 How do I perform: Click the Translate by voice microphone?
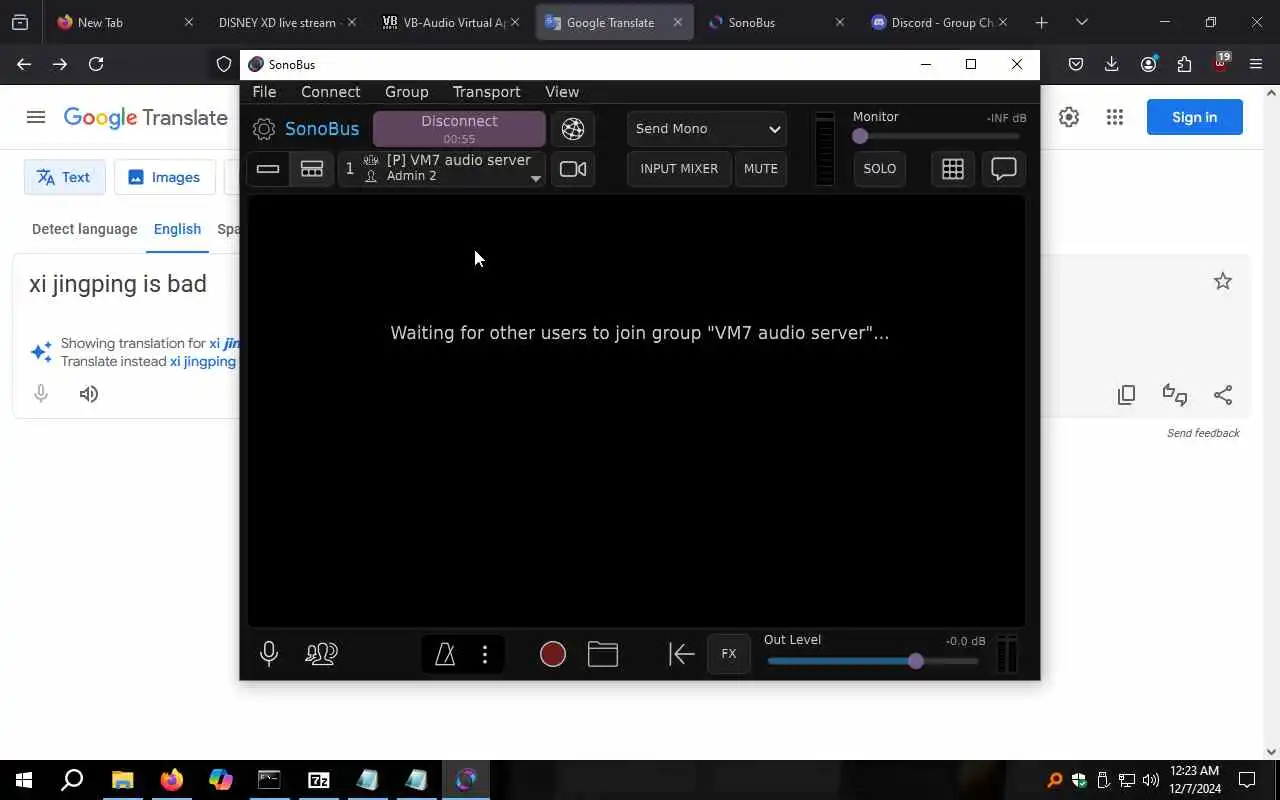tap(41, 394)
